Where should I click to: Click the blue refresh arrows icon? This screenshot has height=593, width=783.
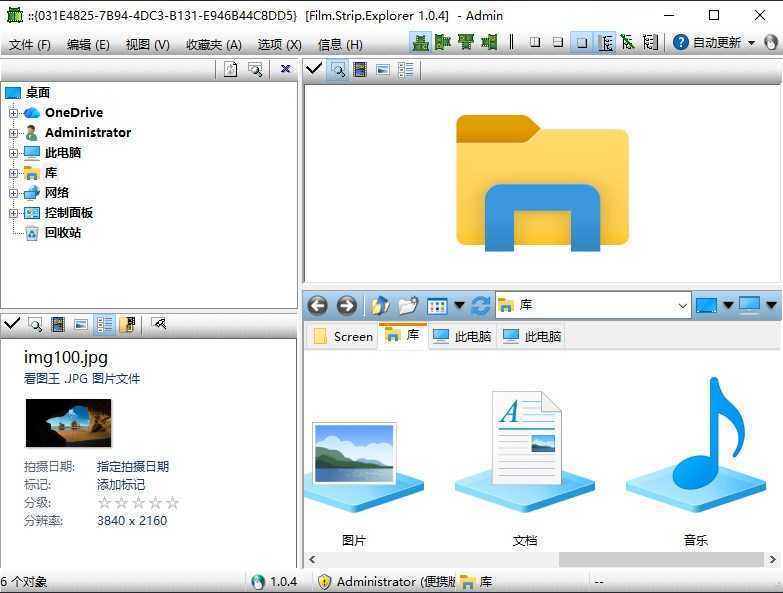pos(480,305)
